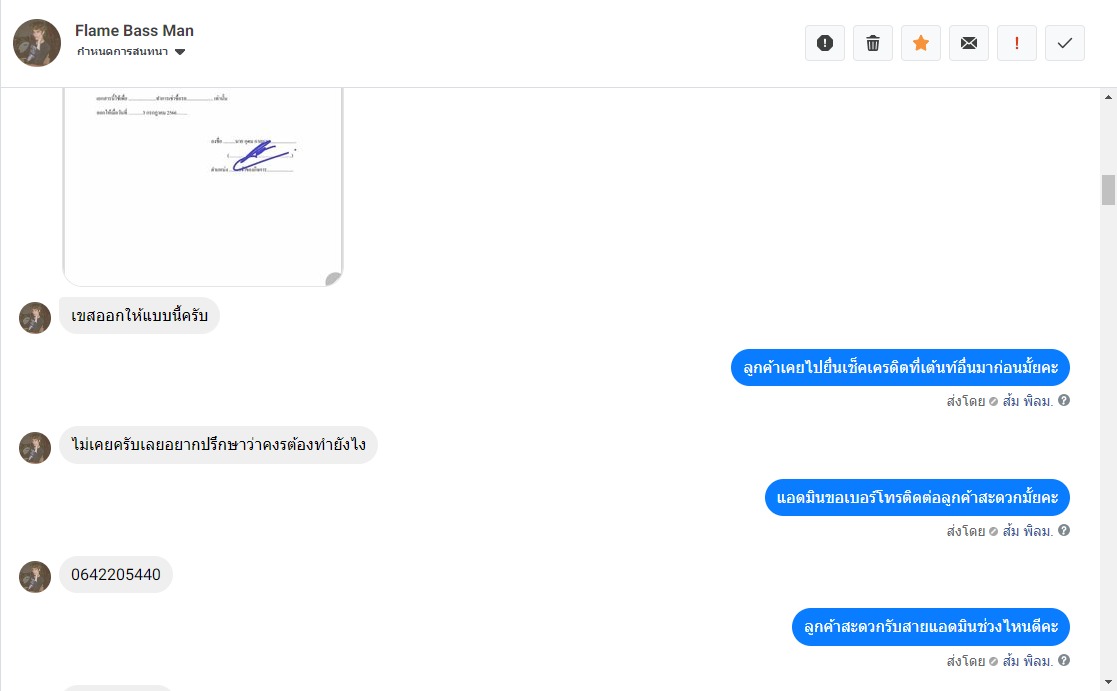The image size is (1117, 691).
Task: Select the phone number 0642205440 message
Action: click(x=116, y=574)
